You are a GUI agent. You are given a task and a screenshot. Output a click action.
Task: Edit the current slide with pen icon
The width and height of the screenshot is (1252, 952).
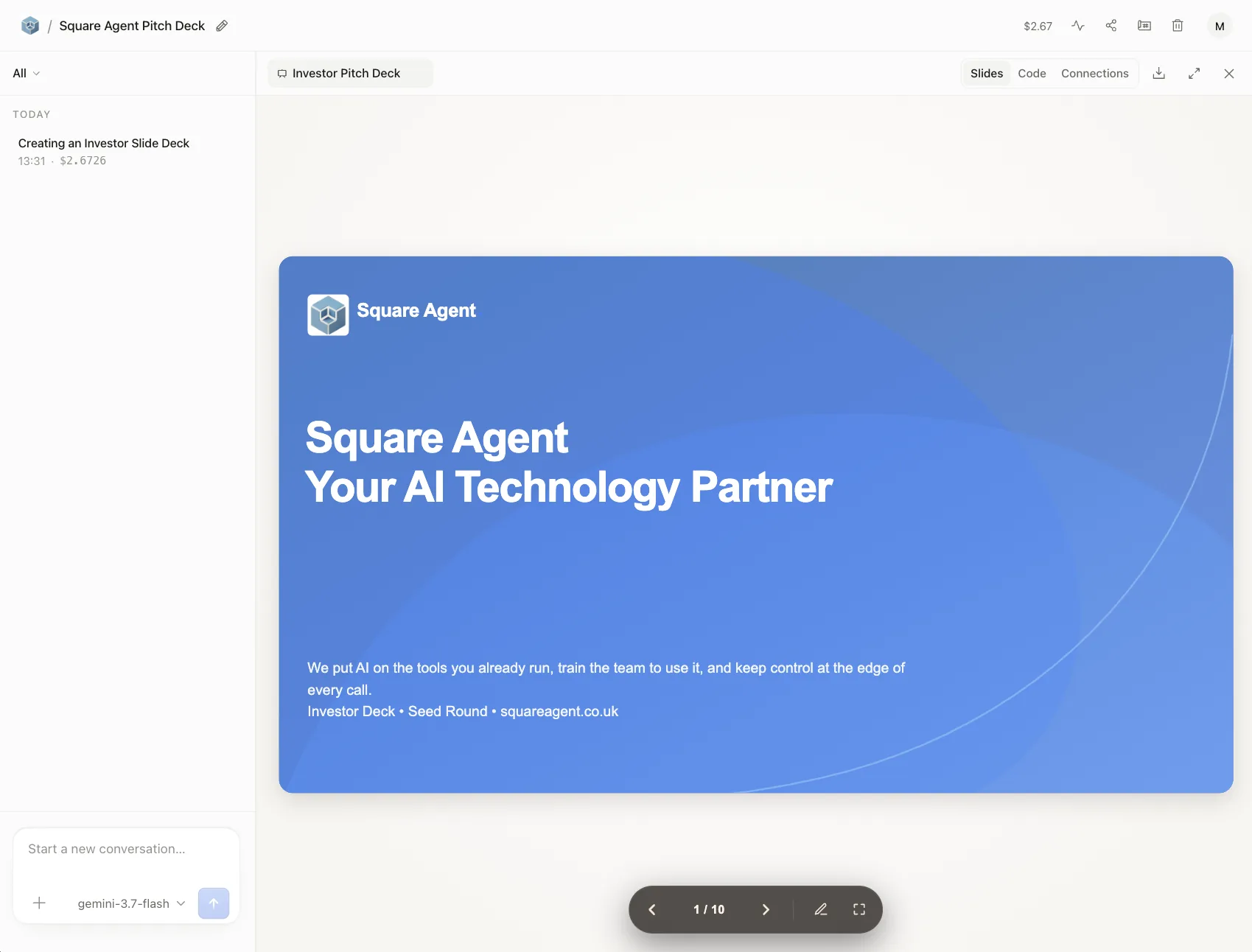(821, 909)
